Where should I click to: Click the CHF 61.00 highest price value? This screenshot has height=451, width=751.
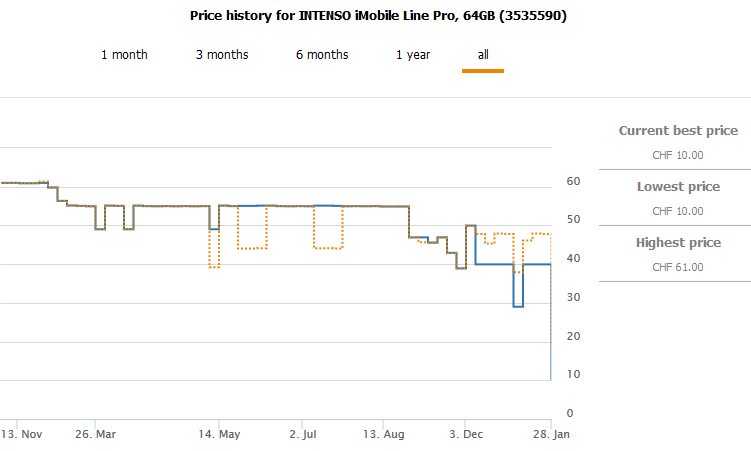(678, 267)
